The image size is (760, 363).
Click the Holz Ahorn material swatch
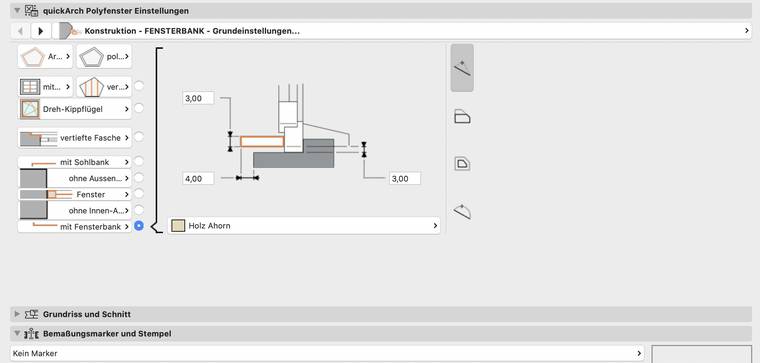(178, 226)
